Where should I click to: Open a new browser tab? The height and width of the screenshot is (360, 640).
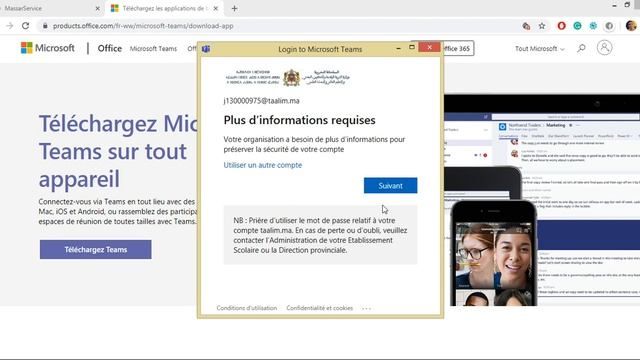[x=234, y=8]
